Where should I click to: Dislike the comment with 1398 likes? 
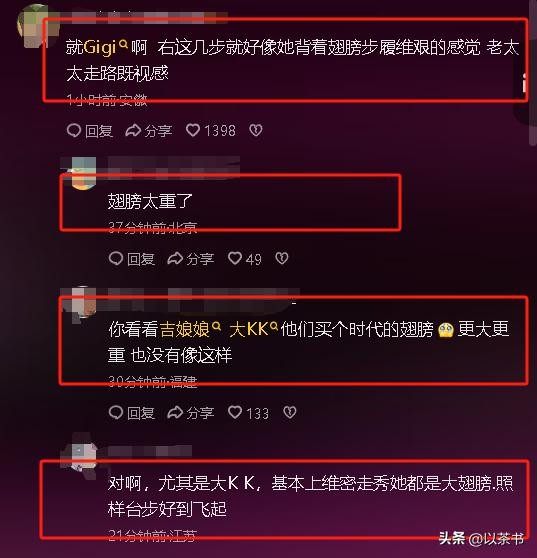(x=256, y=130)
